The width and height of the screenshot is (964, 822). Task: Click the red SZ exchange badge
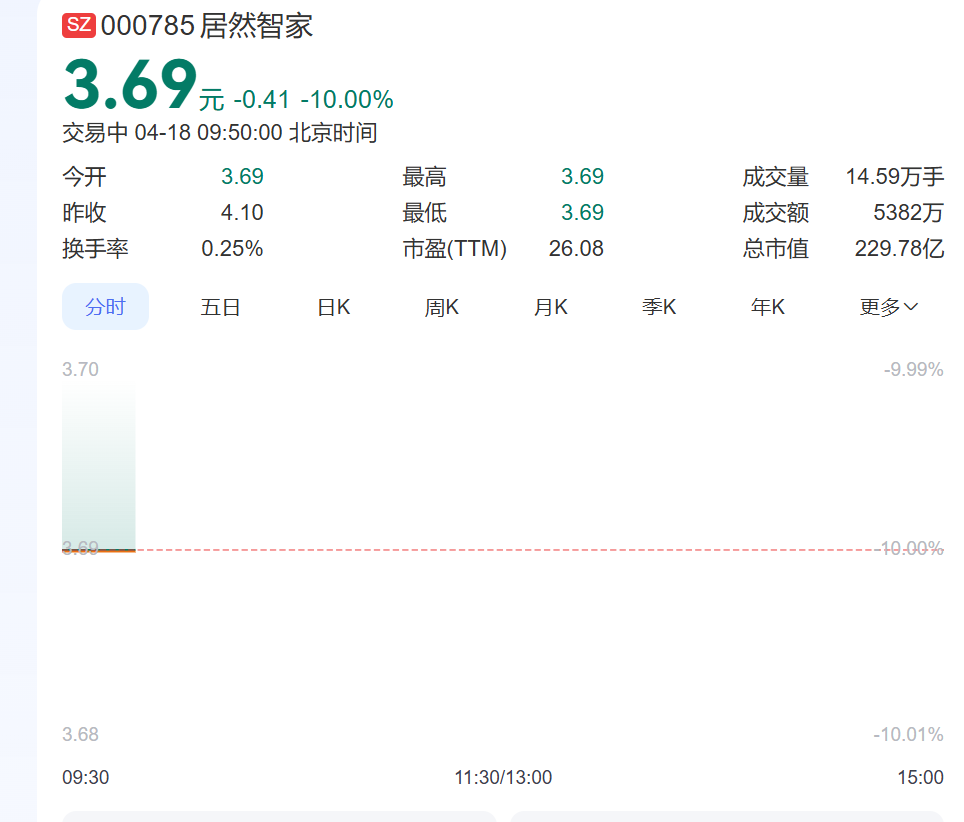point(79,25)
